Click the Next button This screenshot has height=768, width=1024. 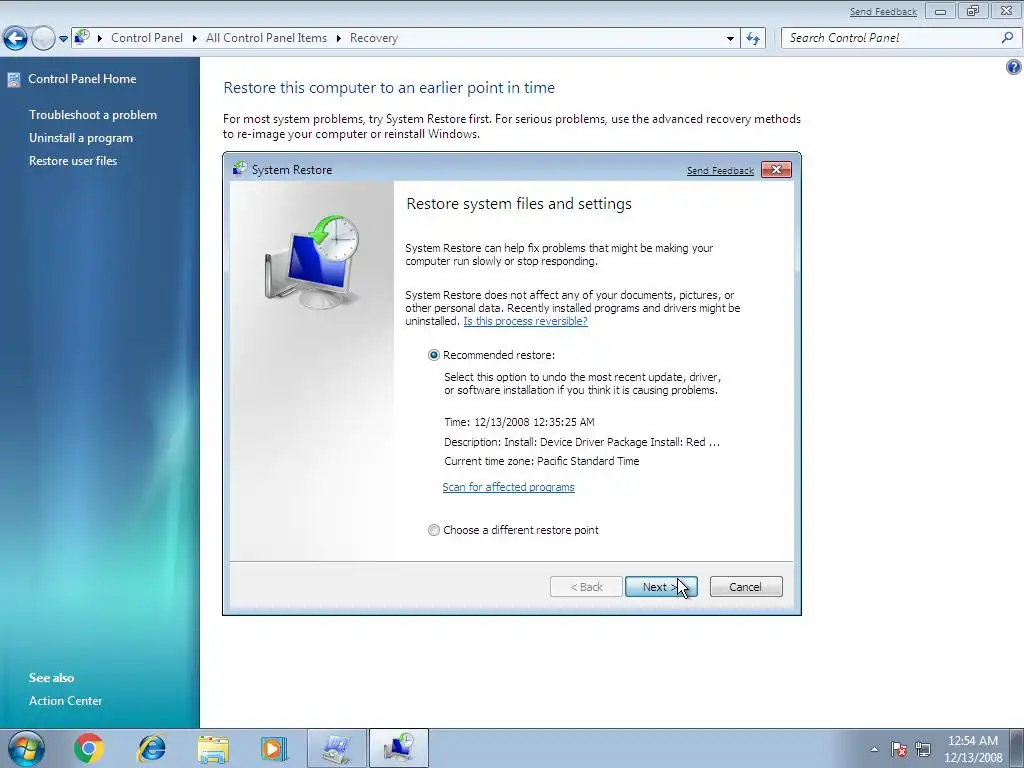tap(661, 587)
